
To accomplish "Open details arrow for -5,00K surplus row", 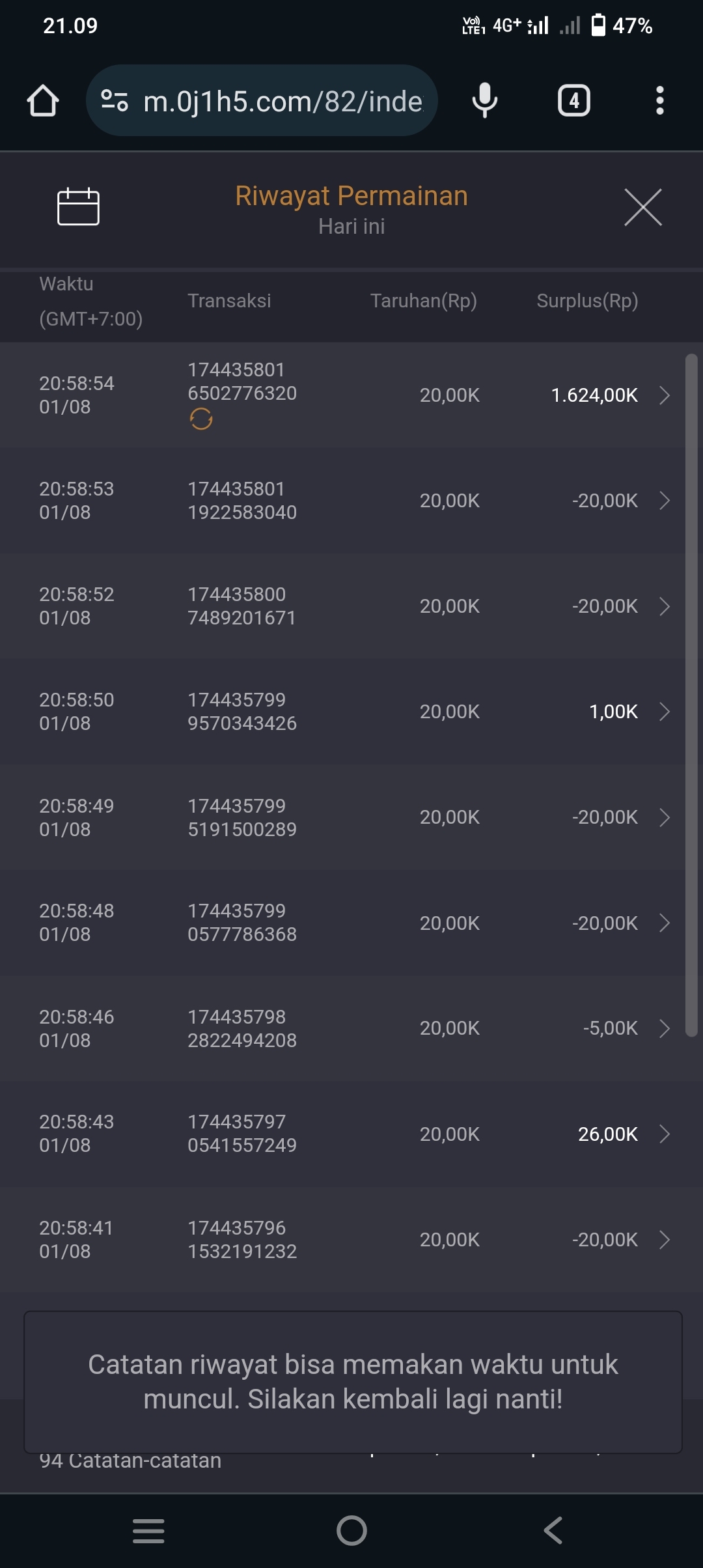I will pyautogui.click(x=665, y=1028).
